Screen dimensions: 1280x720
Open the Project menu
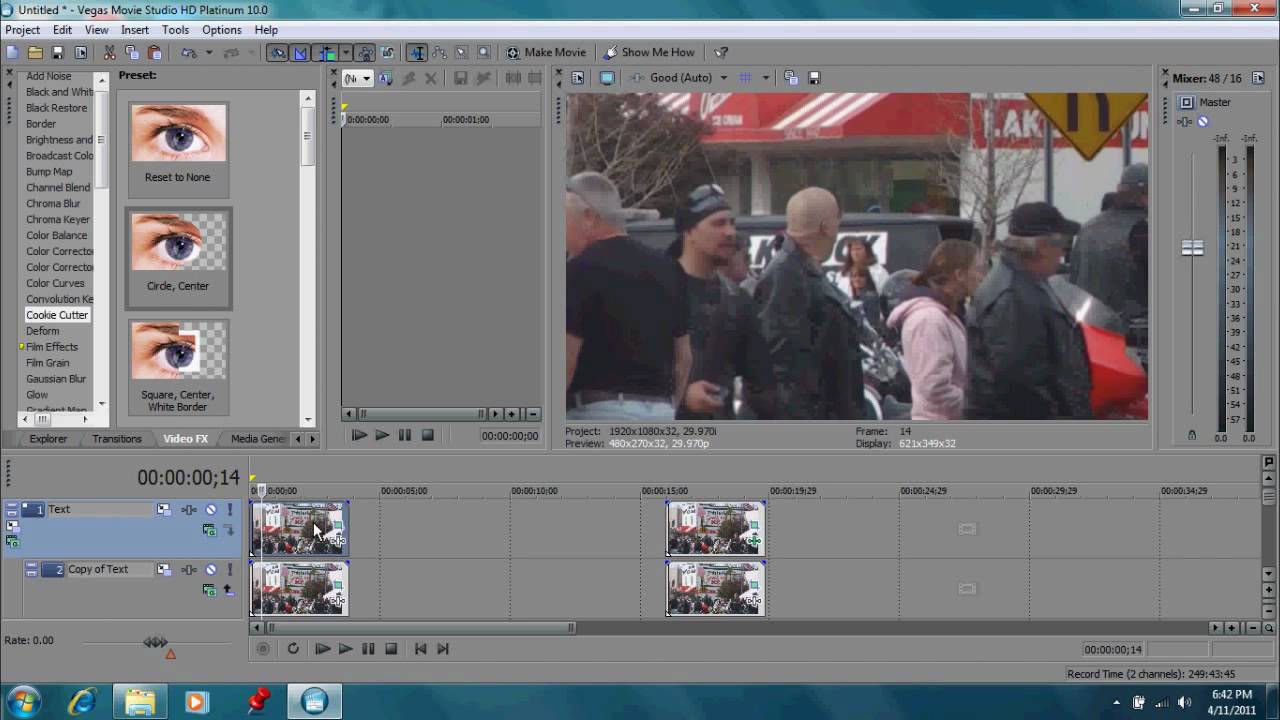click(23, 30)
